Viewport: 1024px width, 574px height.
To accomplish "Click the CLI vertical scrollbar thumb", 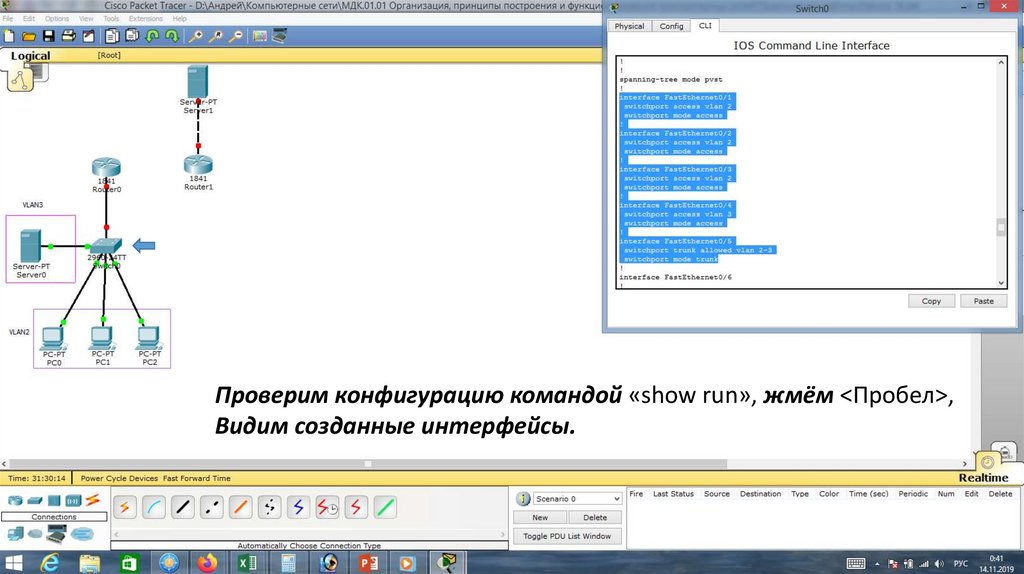I will [1000, 227].
